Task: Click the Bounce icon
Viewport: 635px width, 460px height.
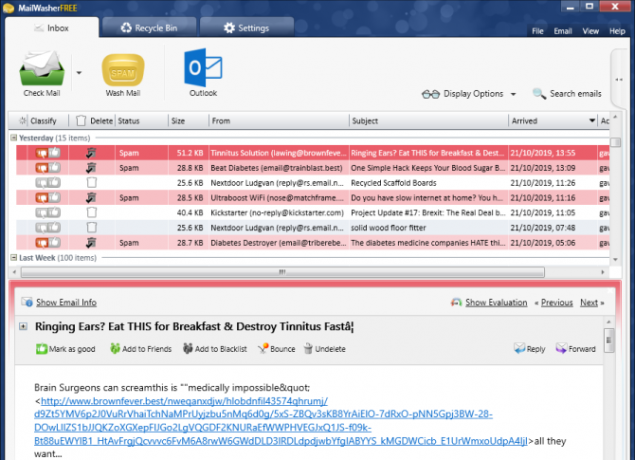Action: click(x=263, y=349)
